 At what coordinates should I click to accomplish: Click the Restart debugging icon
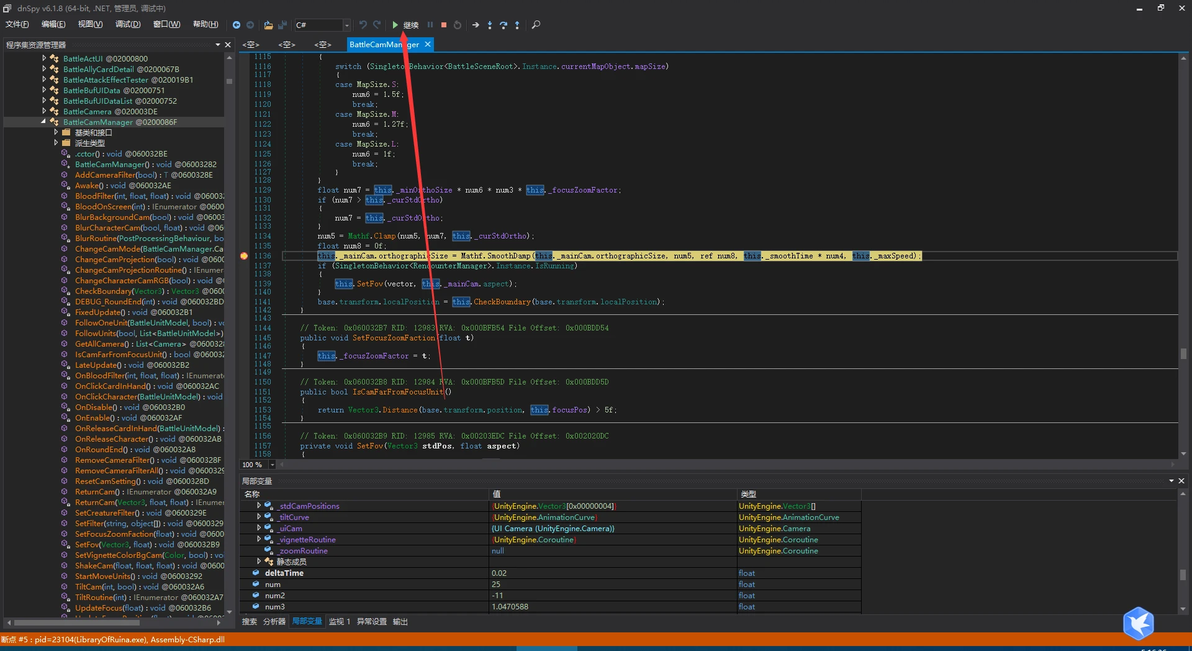pos(458,25)
